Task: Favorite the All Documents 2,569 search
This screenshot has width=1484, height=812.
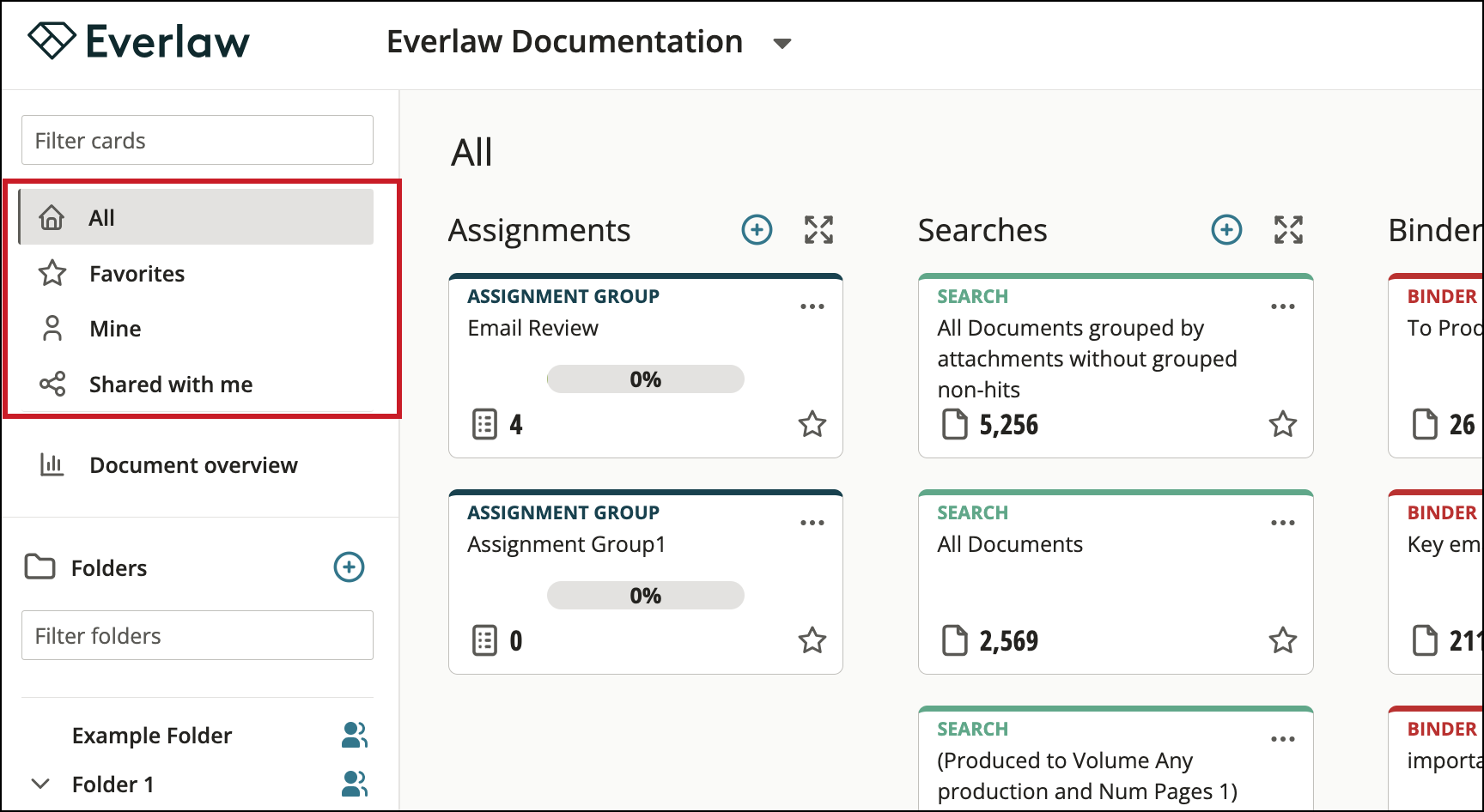Action: 1283,640
